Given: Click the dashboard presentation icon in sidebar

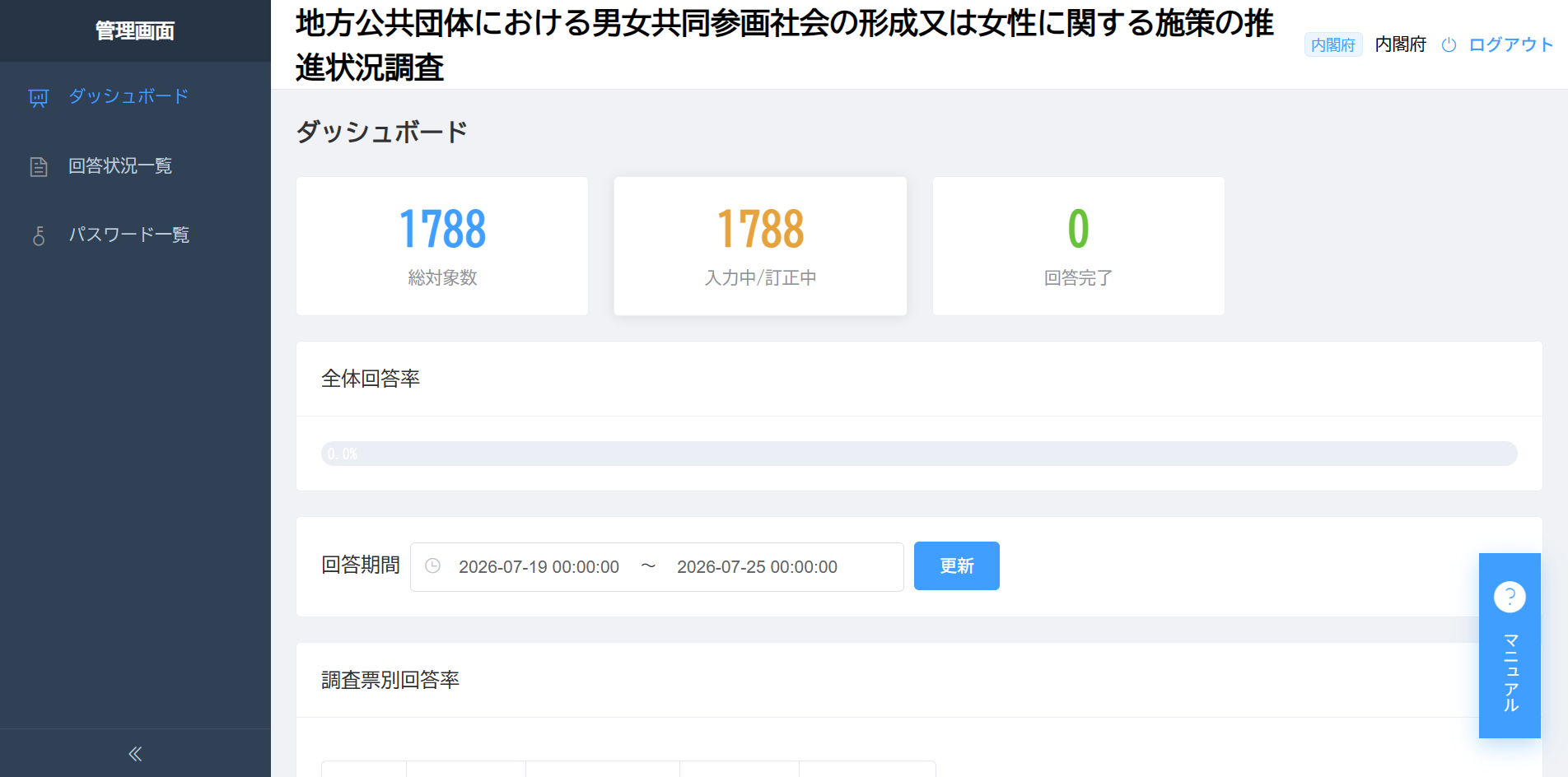Looking at the screenshot, I should [39, 98].
